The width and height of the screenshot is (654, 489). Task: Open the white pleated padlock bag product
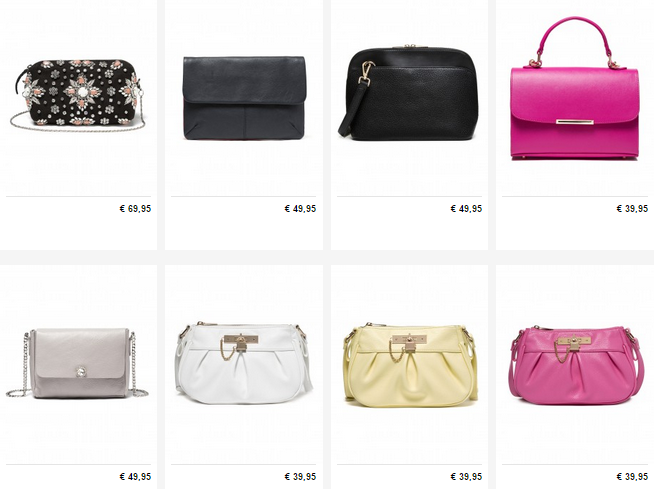point(244,363)
